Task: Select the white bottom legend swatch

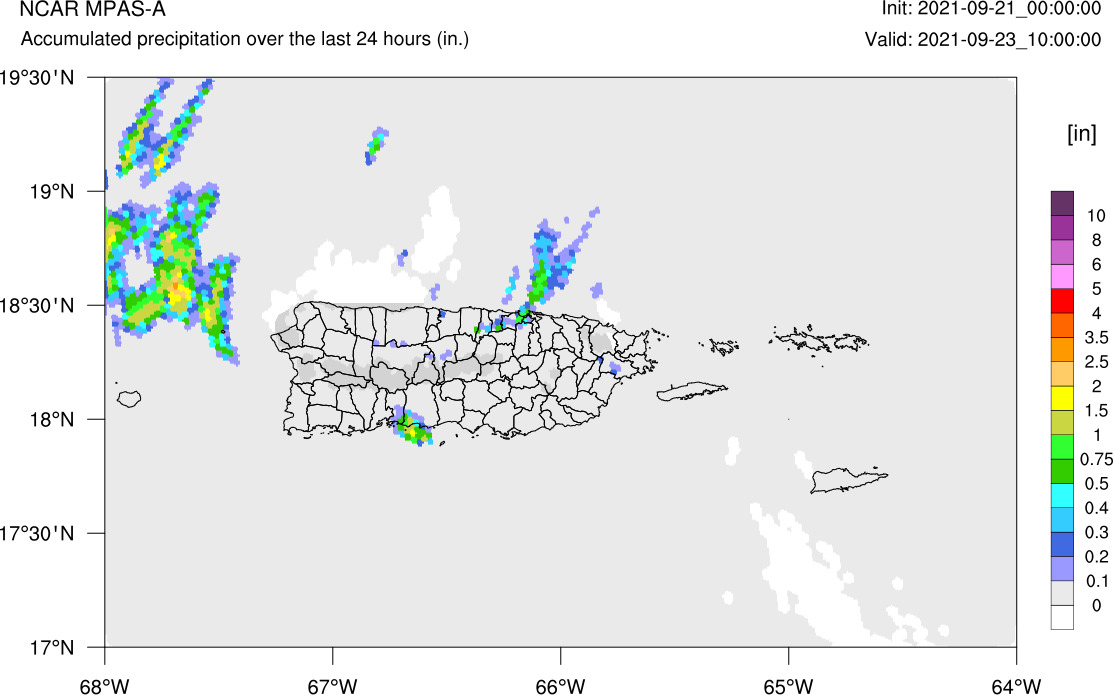Action: pyautogui.click(x=1062, y=617)
